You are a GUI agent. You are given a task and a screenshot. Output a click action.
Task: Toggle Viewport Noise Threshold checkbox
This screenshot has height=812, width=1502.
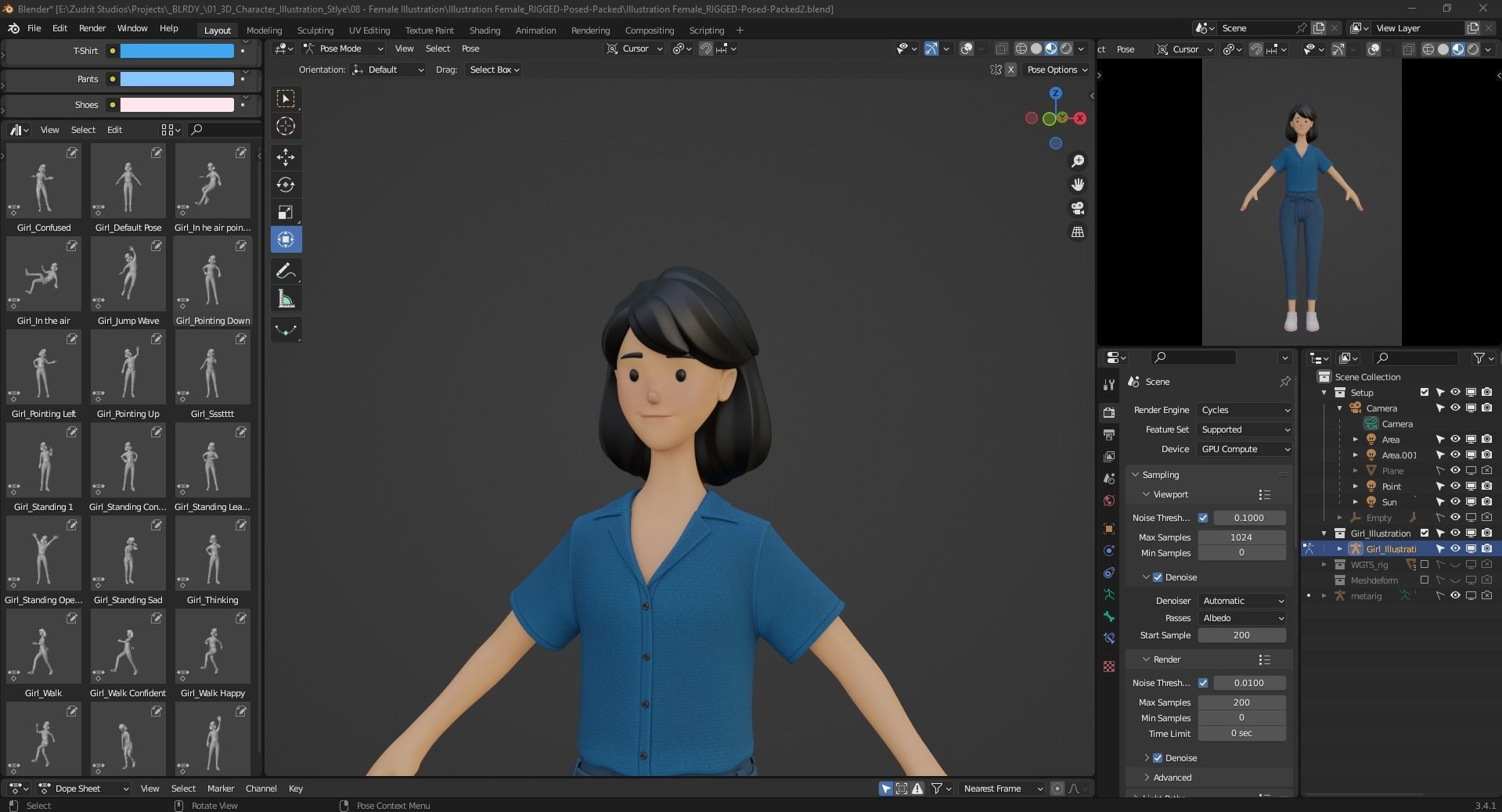pyautogui.click(x=1203, y=518)
